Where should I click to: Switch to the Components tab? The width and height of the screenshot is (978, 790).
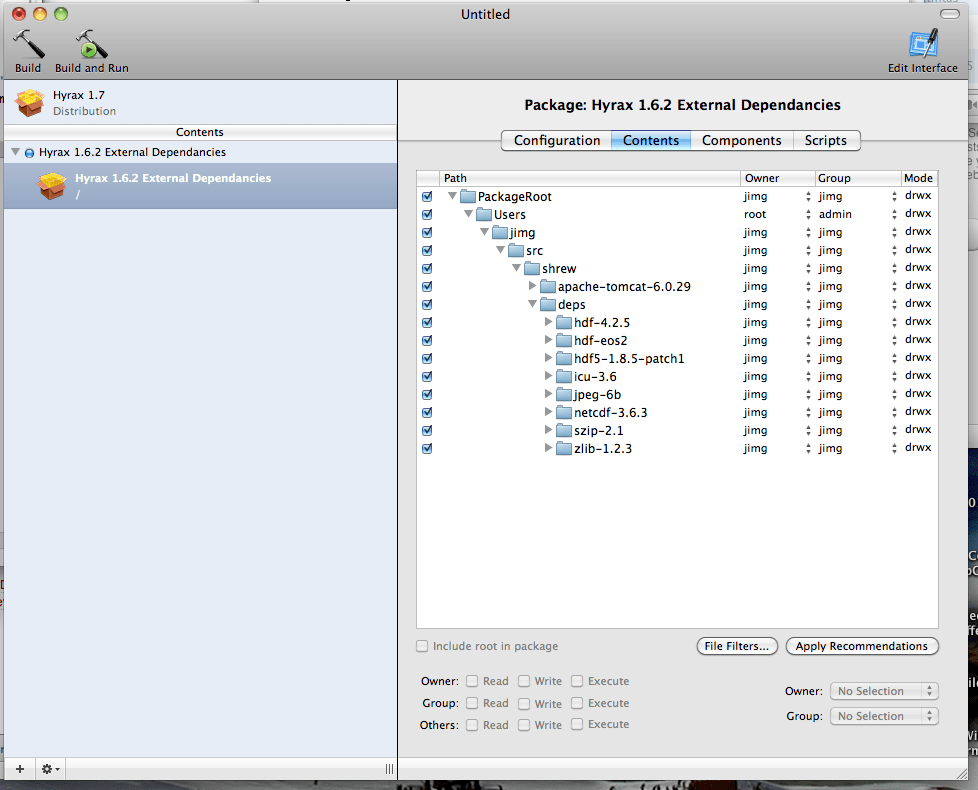pos(742,140)
